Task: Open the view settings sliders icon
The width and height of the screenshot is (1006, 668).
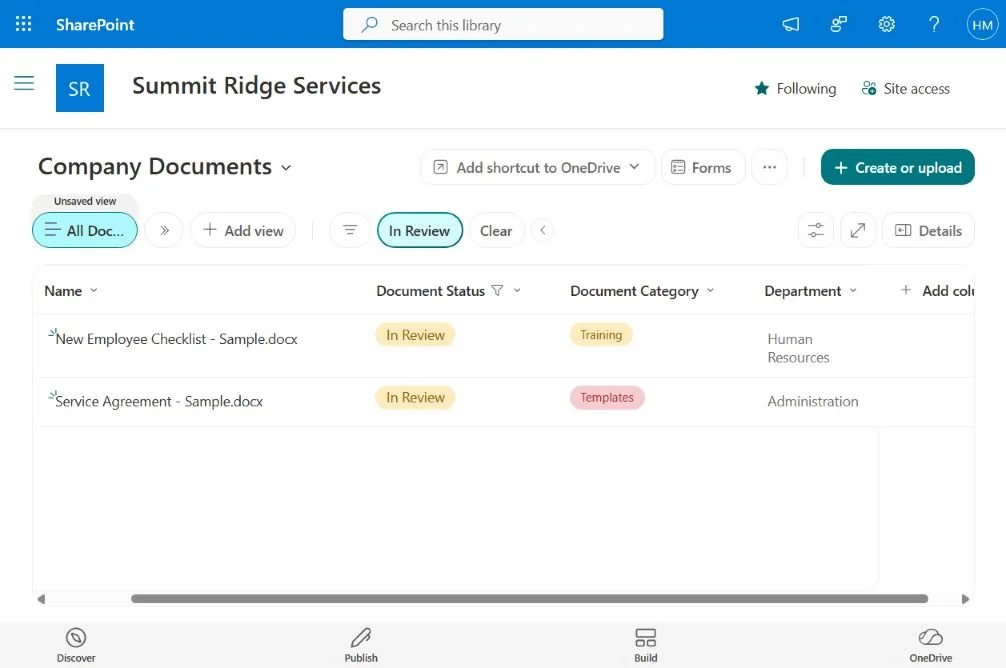Action: point(815,230)
